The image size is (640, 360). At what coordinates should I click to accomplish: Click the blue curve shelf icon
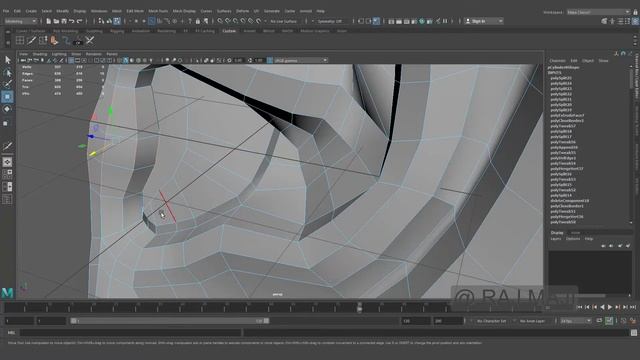pyautogui.click(x=66, y=40)
